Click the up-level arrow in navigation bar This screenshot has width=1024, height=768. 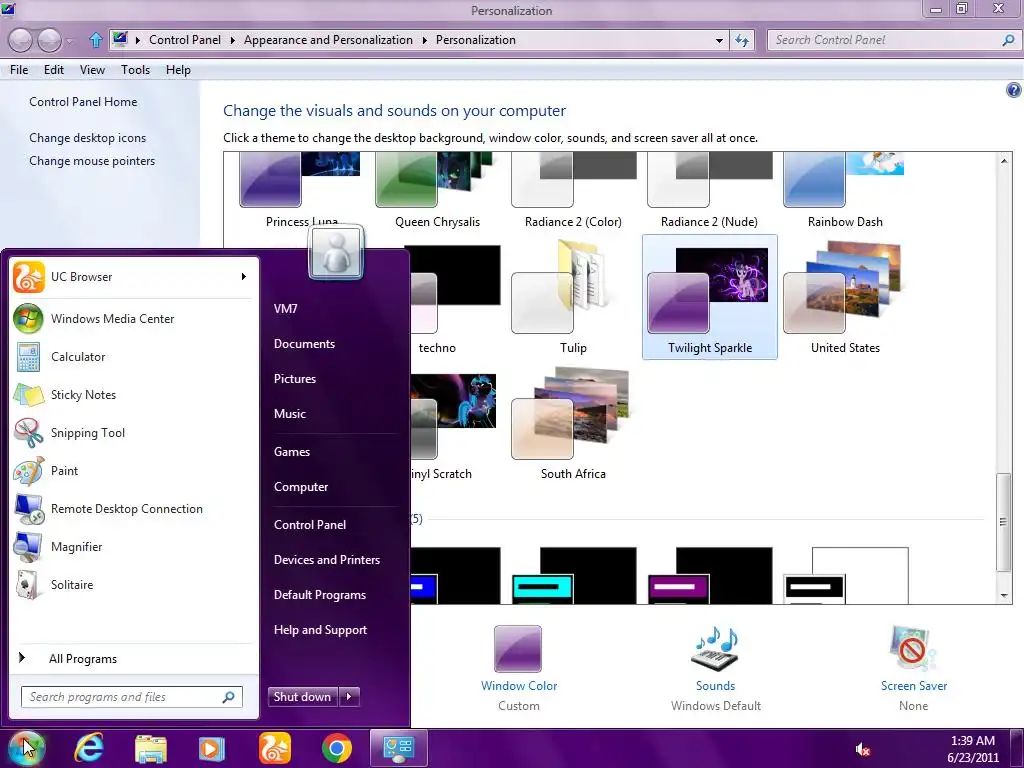tap(95, 40)
